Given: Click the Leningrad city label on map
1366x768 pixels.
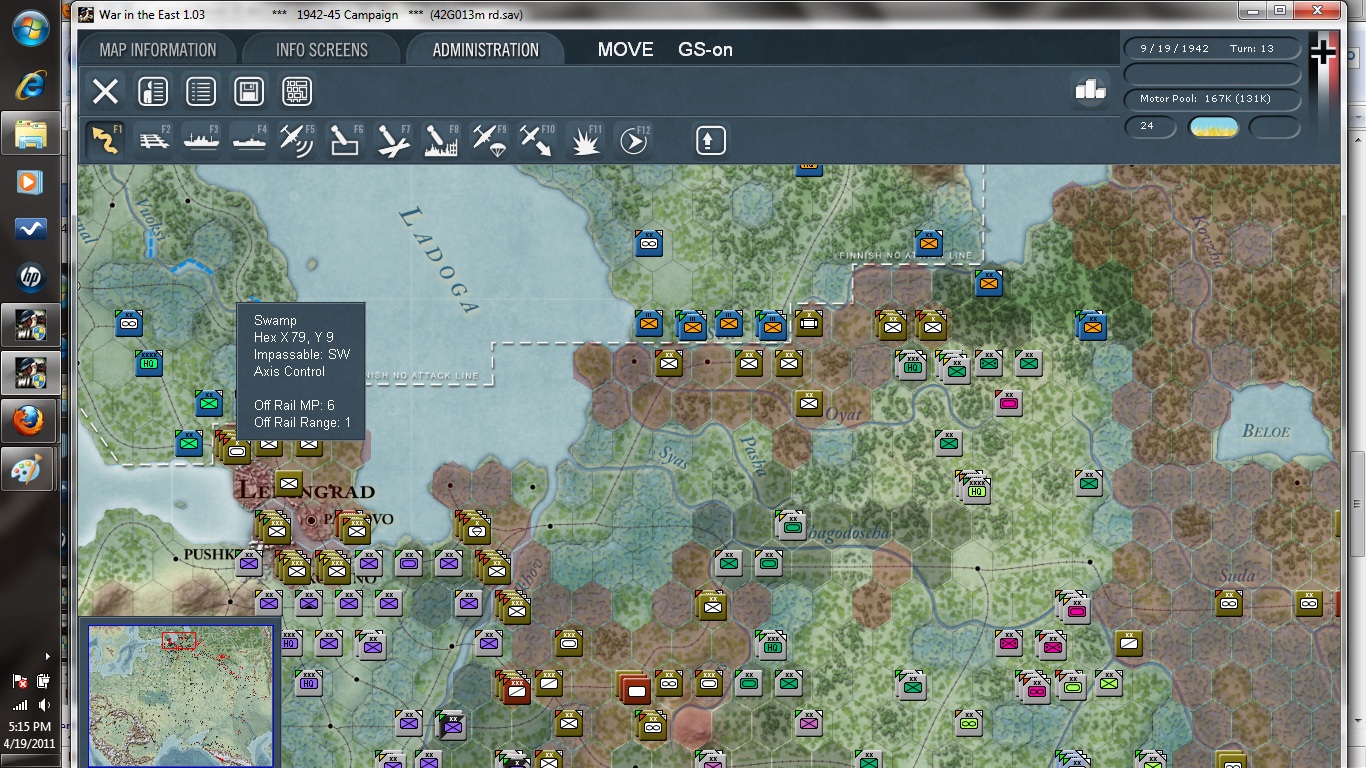Looking at the screenshot, I should point(306,492).
